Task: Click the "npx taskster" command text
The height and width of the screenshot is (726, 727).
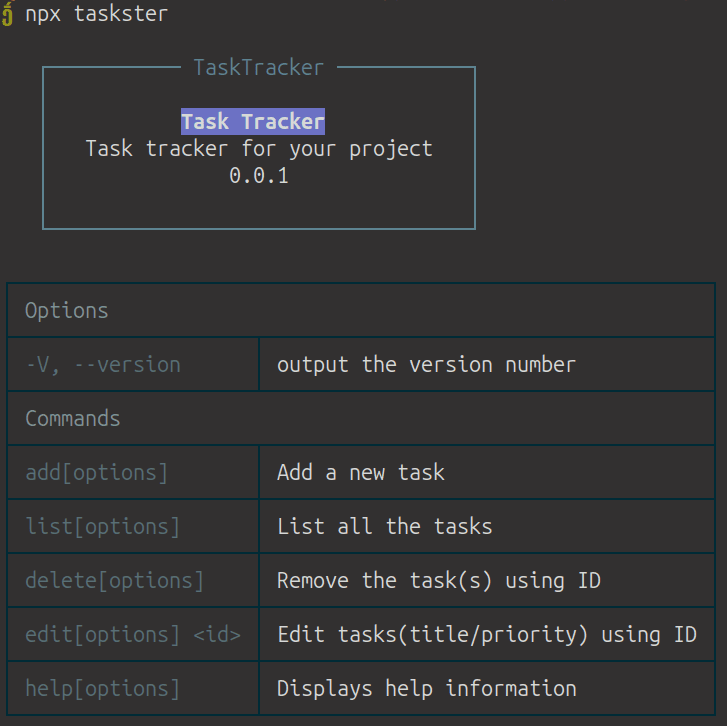Action: pyautogui.click(x=97, y=14)
